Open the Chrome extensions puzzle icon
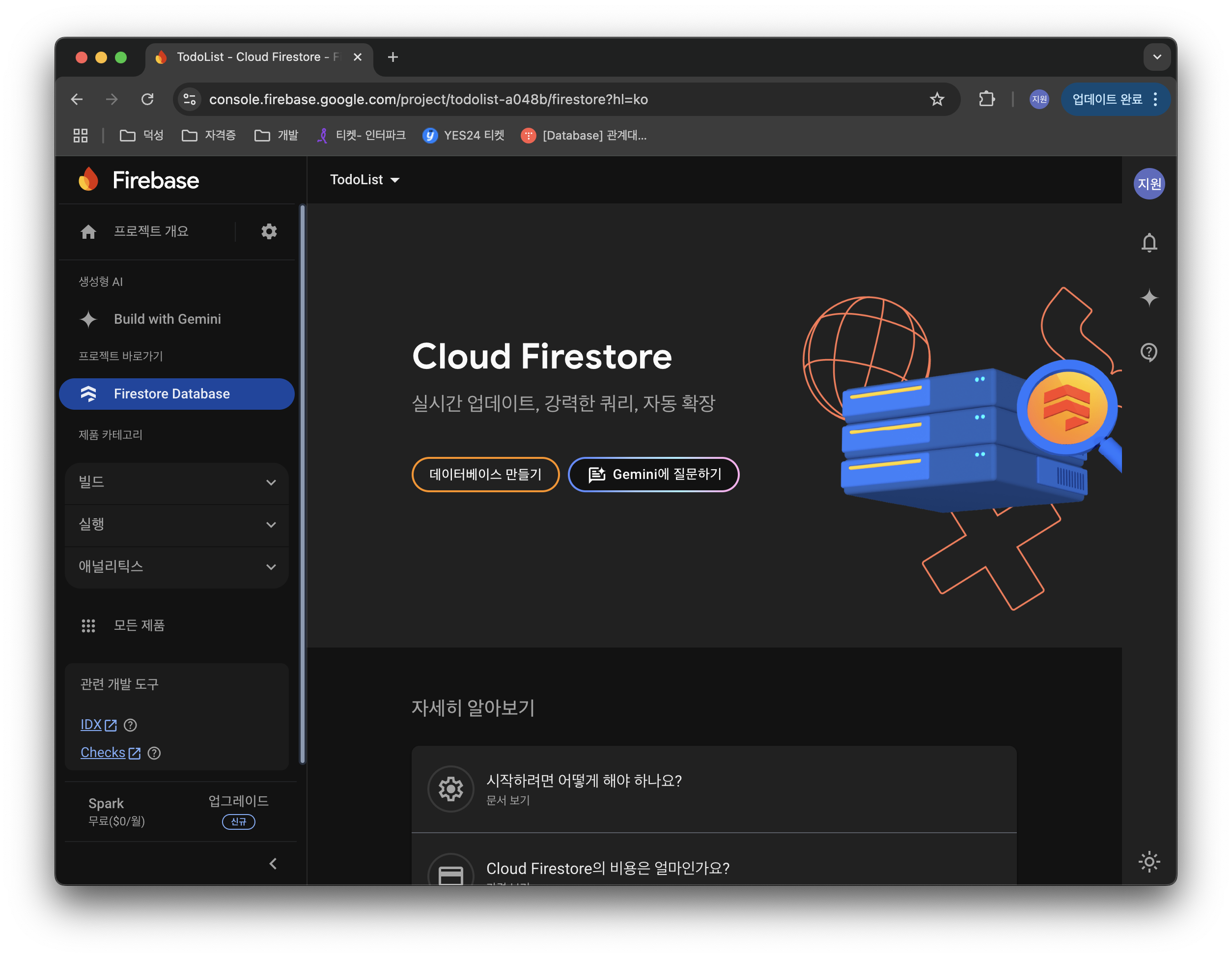This screenshot has width=1232, height=958. (986, 99)
